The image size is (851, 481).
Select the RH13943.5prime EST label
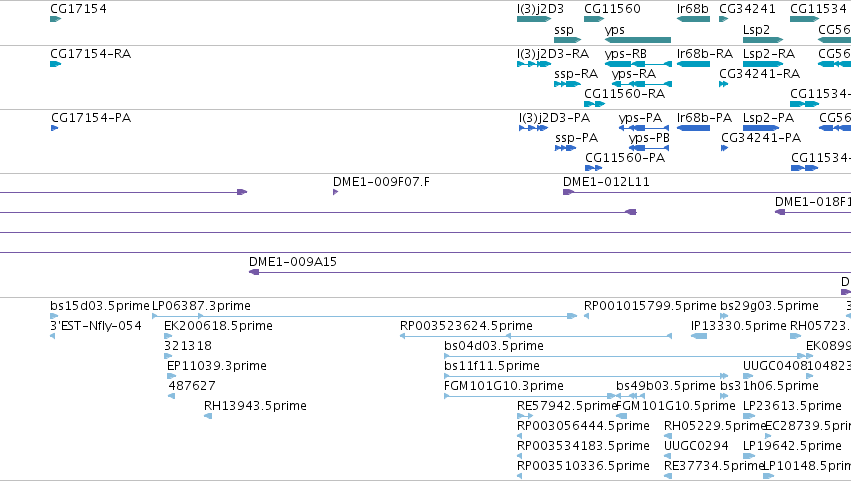point(255,406)
